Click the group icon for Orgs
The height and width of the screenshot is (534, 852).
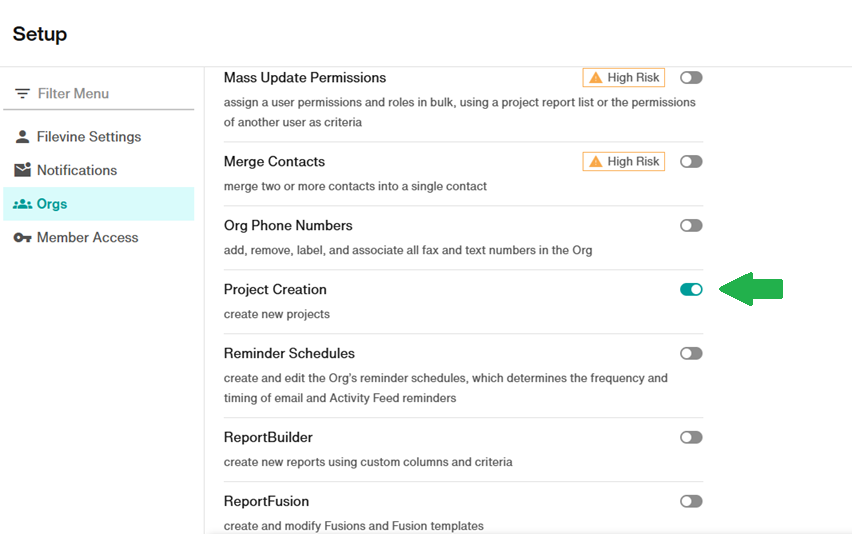pos(22,204)
